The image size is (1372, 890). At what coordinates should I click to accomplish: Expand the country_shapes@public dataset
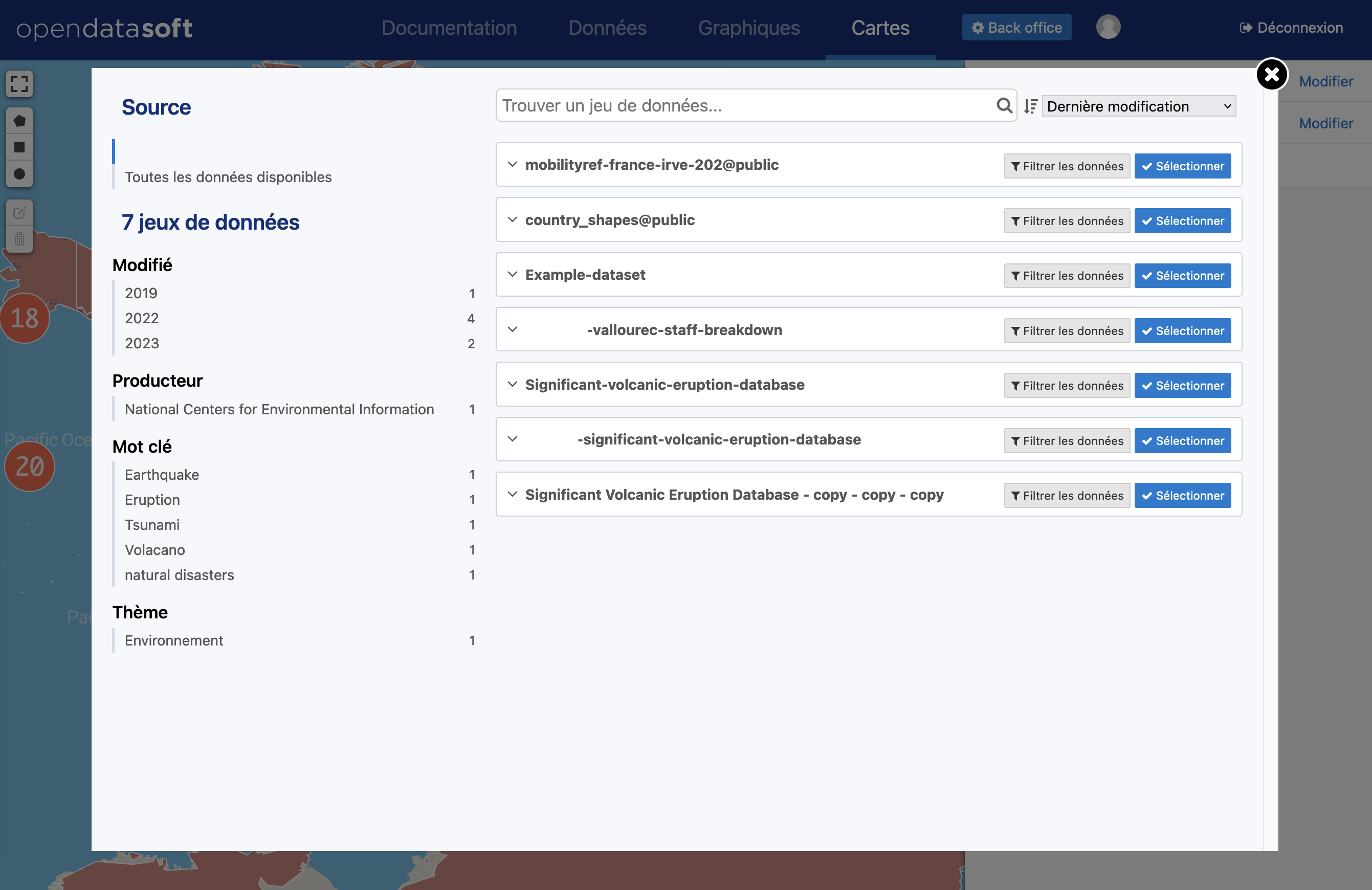(512, 219)
